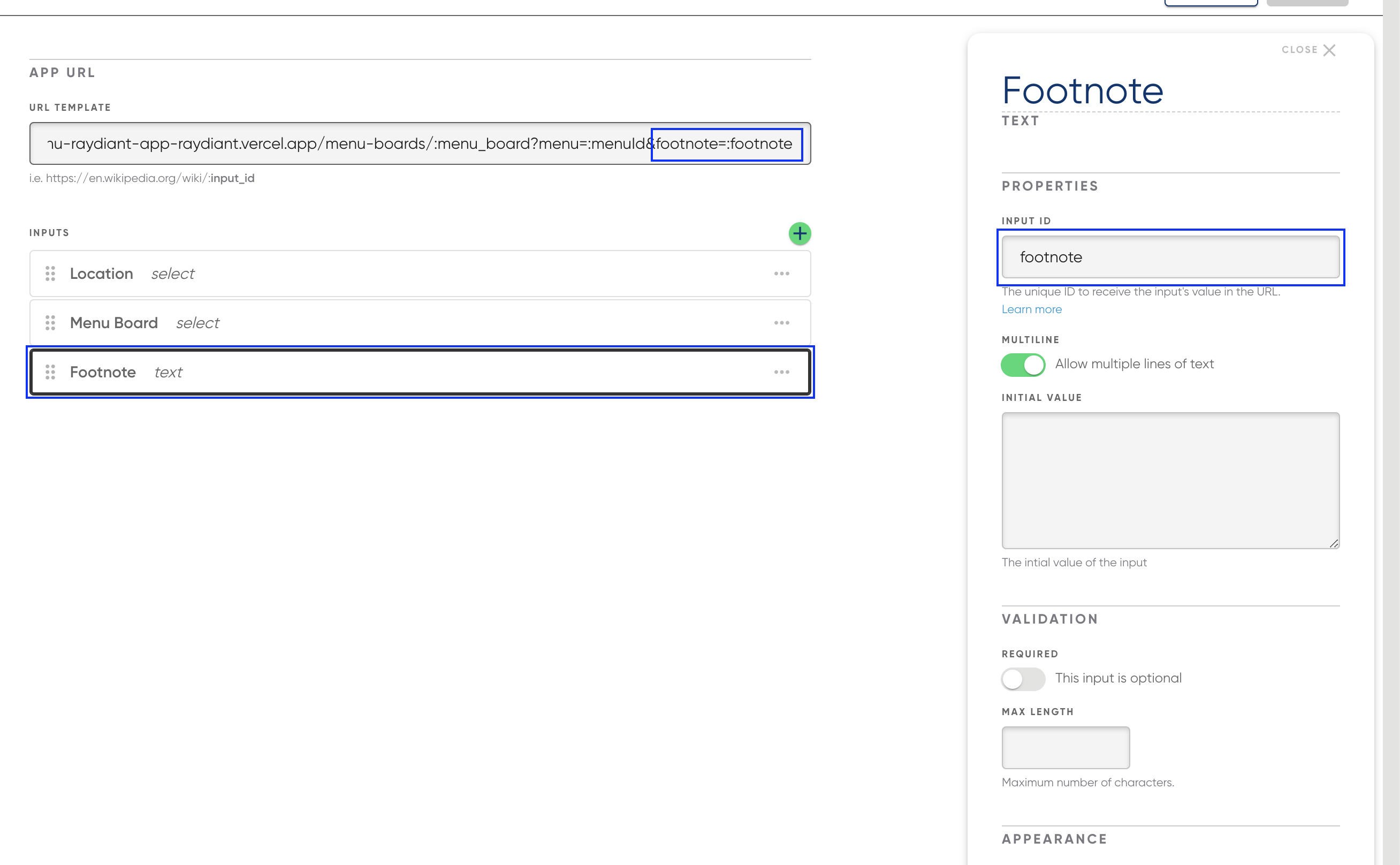Close the Footnote panel with X
Image resolution: width=1400 pixels, height=865 pixels.
click(x=1329, y=50)
